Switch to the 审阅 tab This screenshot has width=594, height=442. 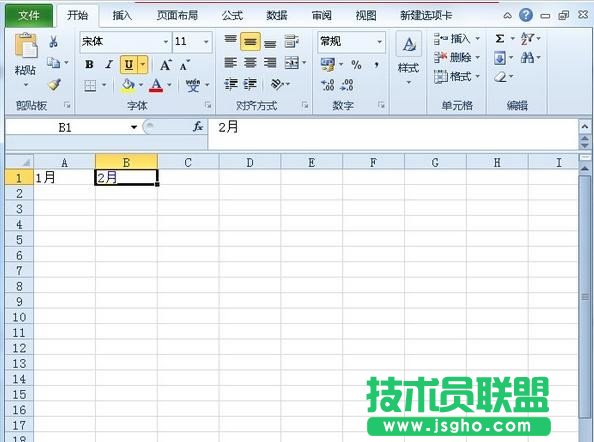(322, 16)
